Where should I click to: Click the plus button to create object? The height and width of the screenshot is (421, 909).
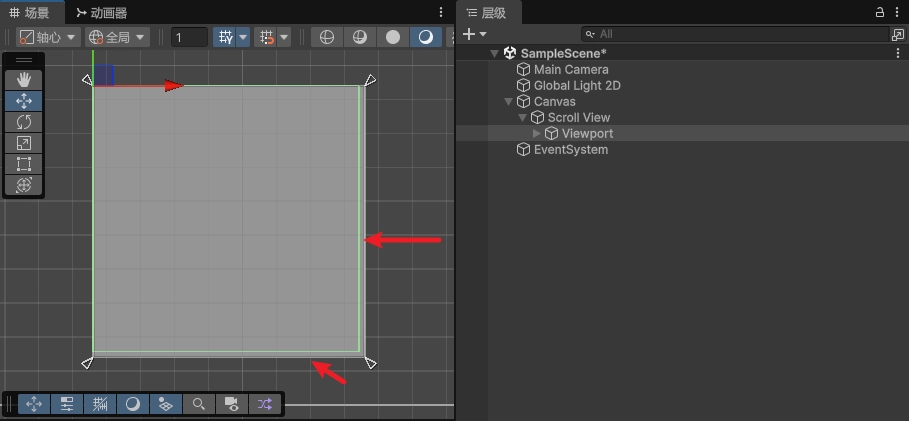tap(469, 34)
